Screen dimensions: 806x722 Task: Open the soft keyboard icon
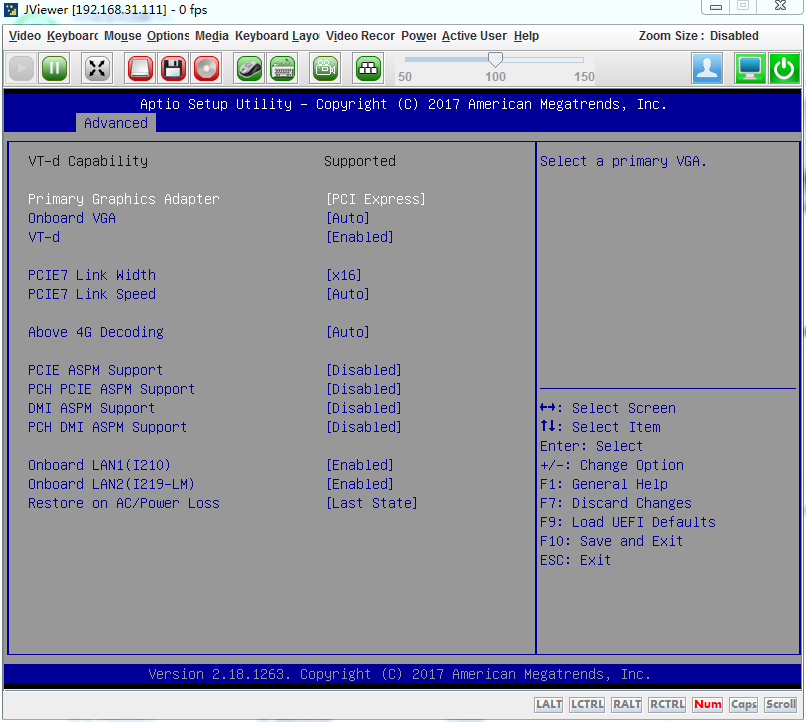pyautogui.click(x=282, y=68)
